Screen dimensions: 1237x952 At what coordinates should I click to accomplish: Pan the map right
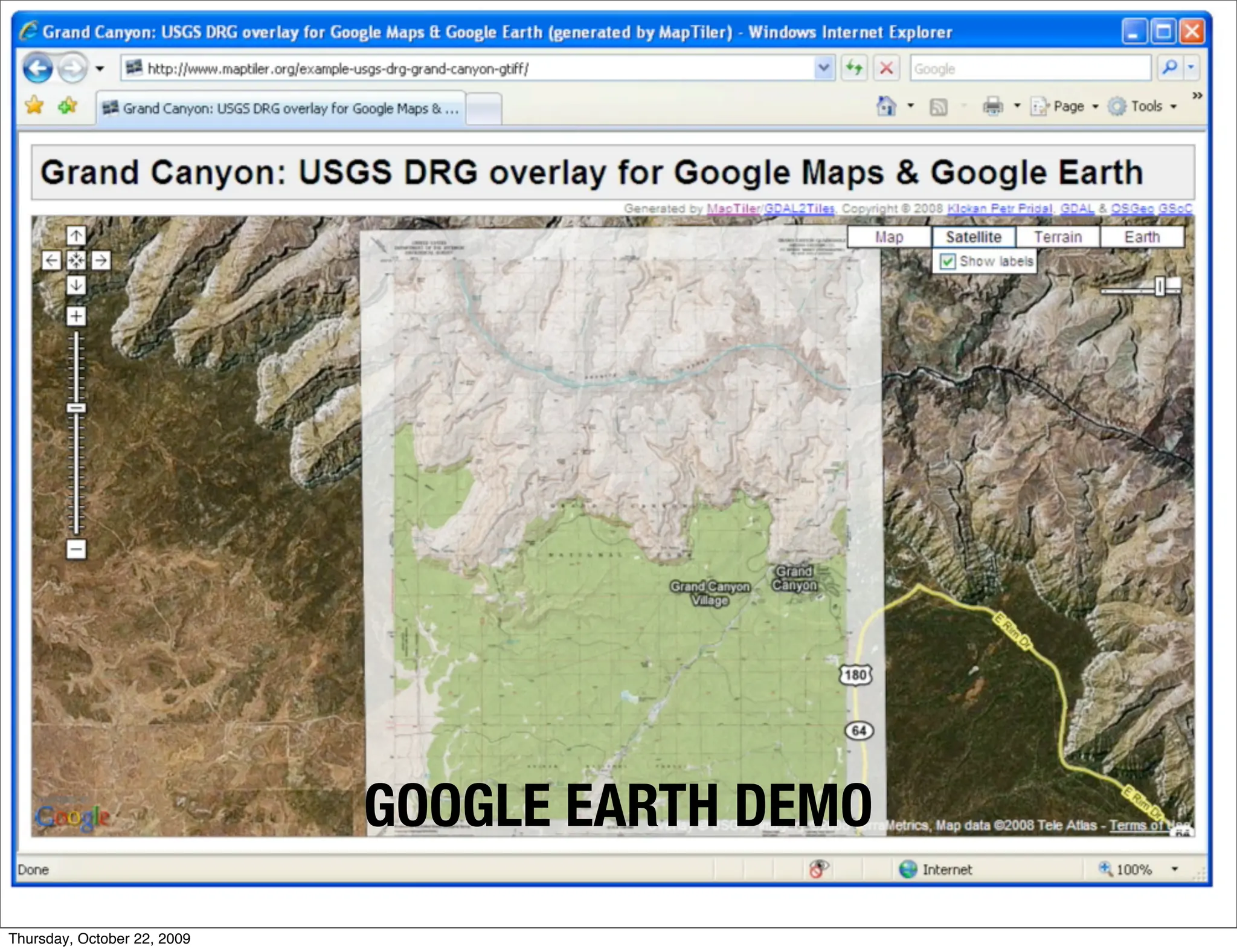[101, 260]
